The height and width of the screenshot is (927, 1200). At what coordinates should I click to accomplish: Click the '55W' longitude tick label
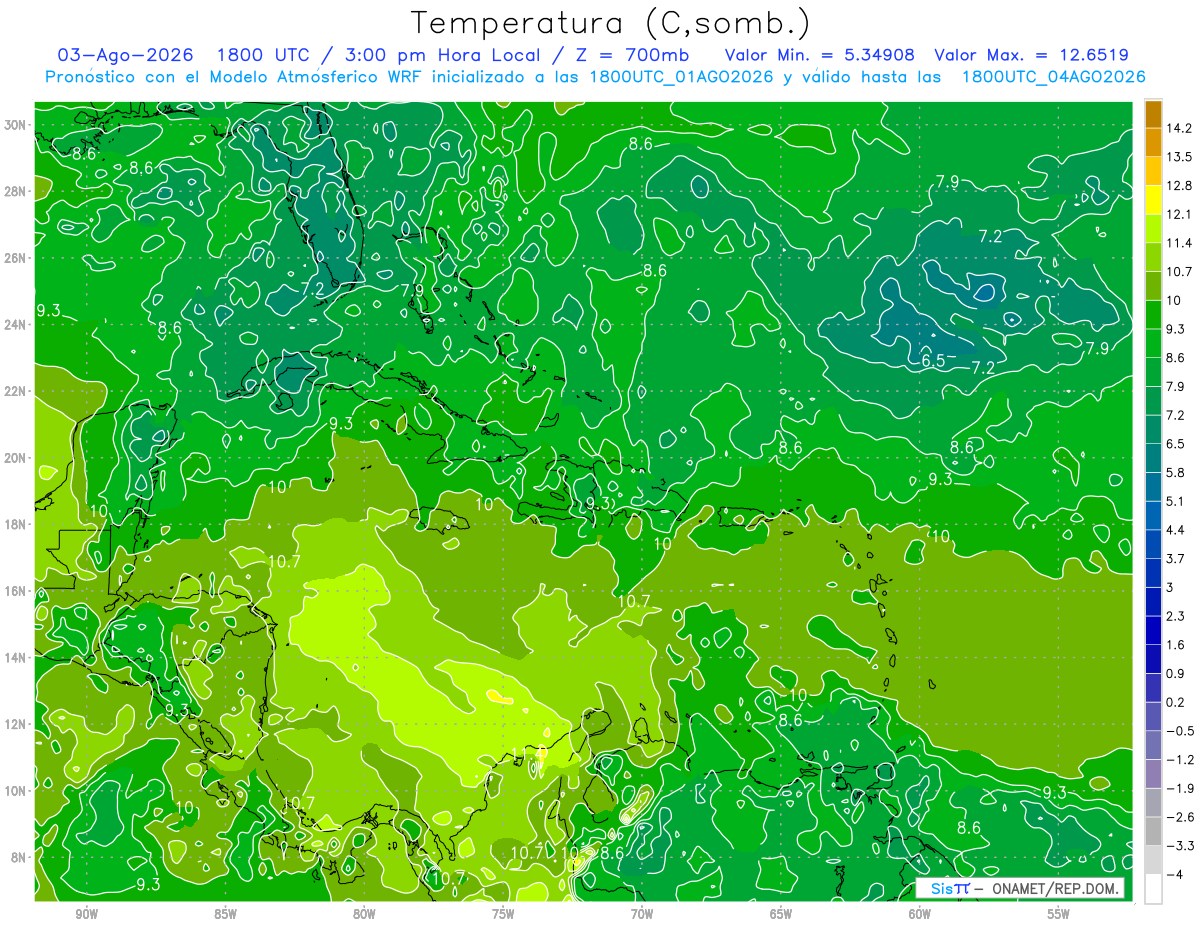1059,914
